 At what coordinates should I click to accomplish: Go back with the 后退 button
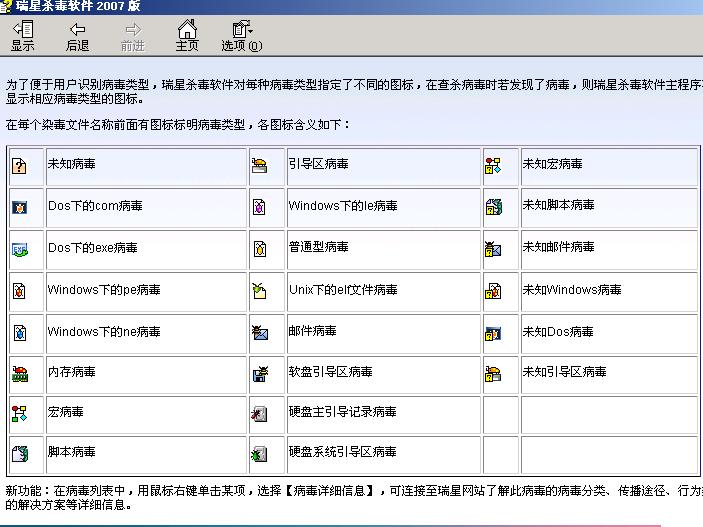click(x=77, y=36)
